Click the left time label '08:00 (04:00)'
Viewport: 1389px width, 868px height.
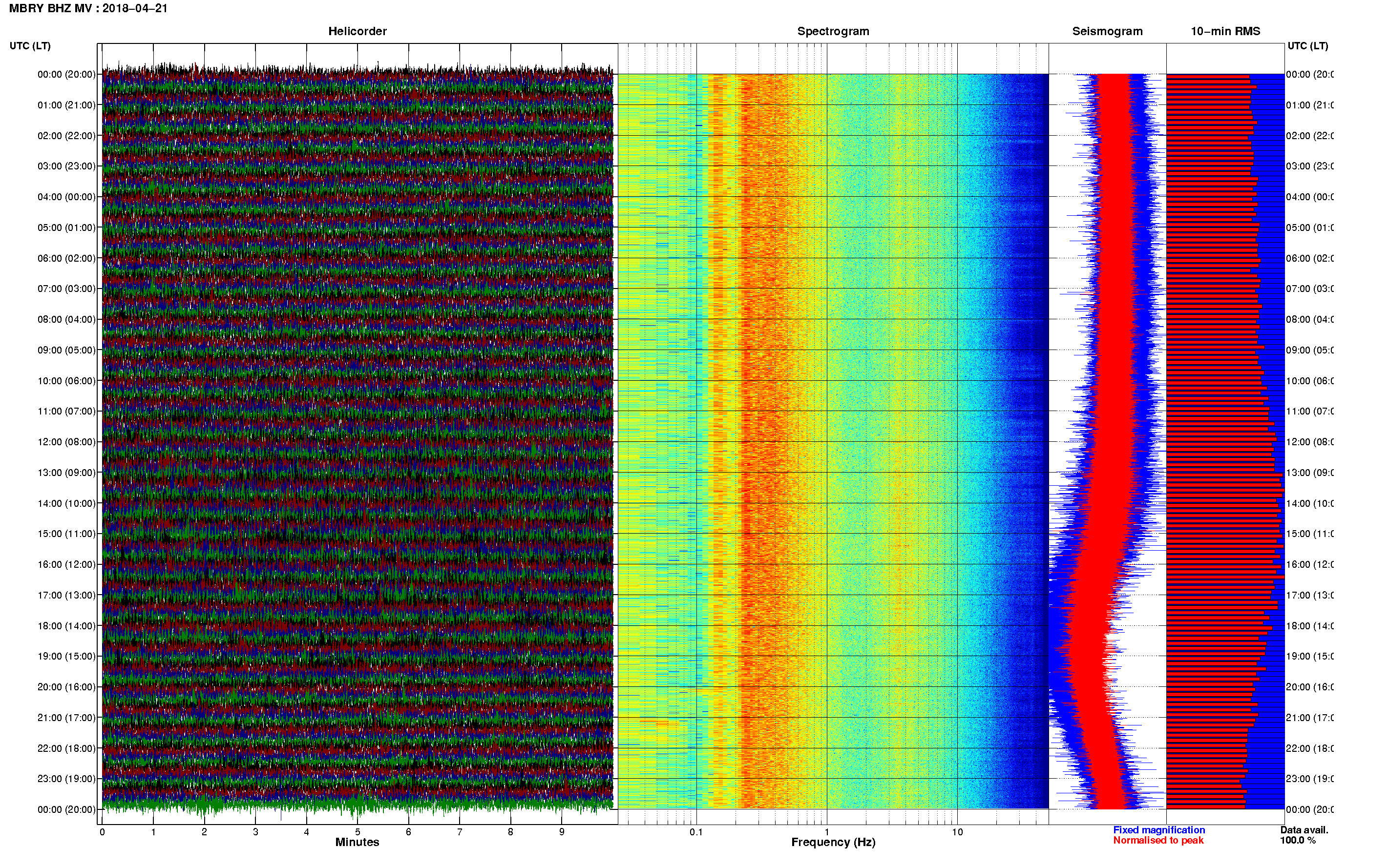tap(66, 319)
